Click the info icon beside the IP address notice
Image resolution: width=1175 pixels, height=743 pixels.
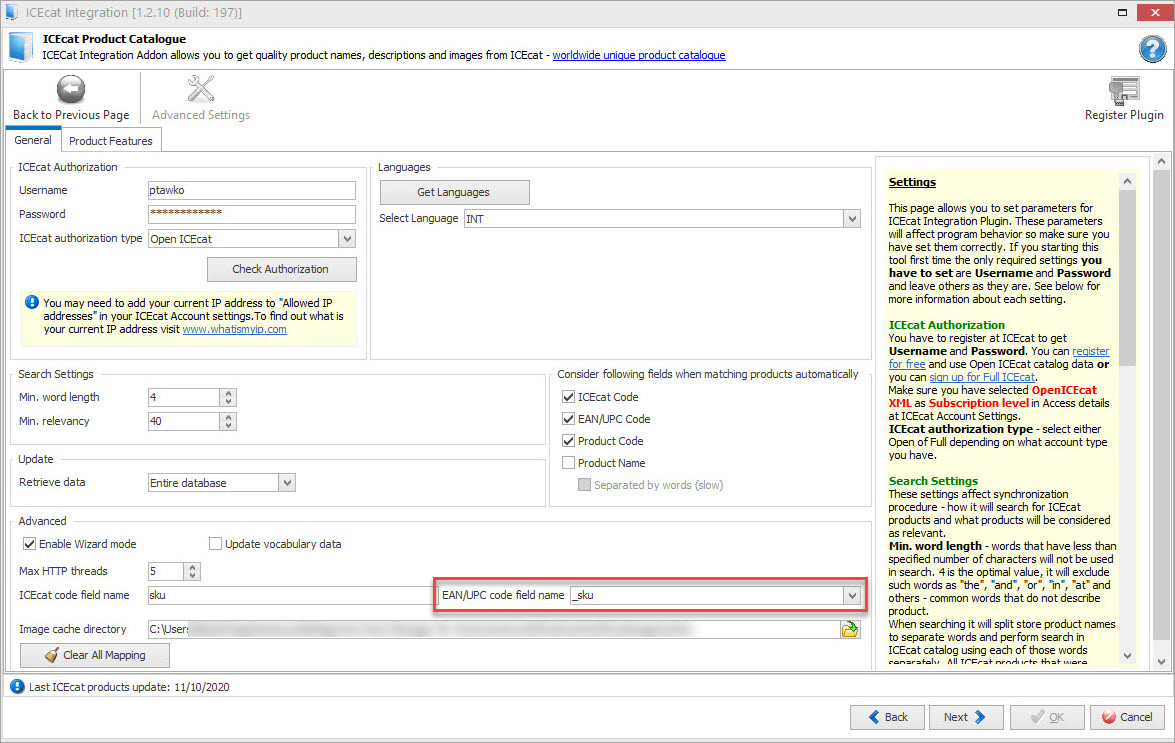31,302
